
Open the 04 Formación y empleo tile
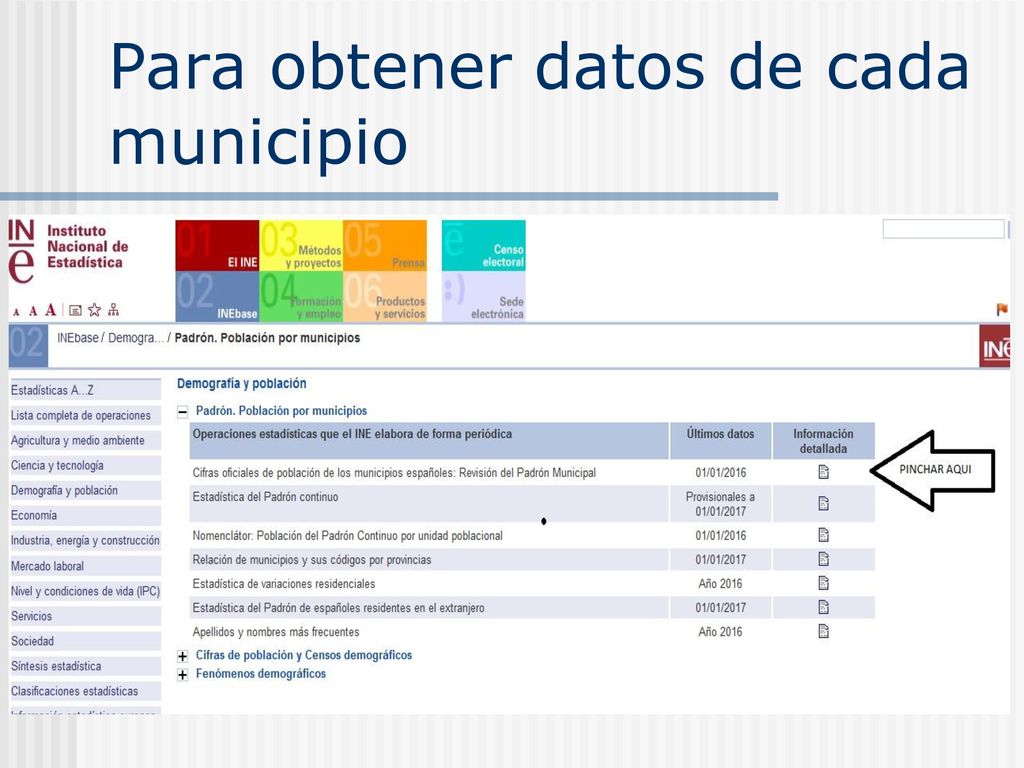(301, 296)
